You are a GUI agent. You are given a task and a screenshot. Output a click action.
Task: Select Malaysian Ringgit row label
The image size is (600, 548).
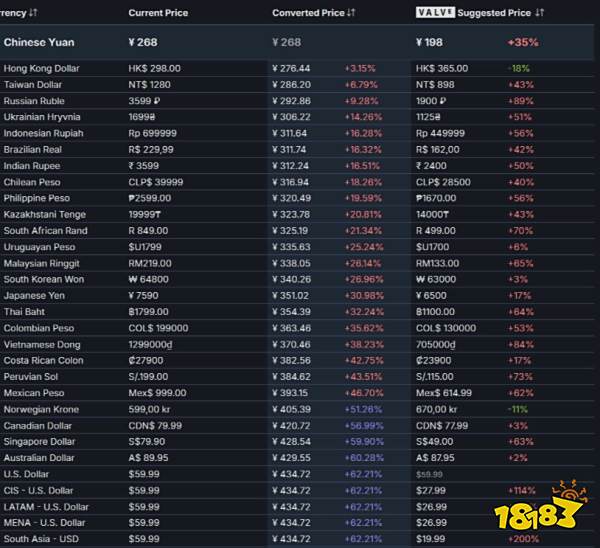pyautogui.click(x=42, y=264)
